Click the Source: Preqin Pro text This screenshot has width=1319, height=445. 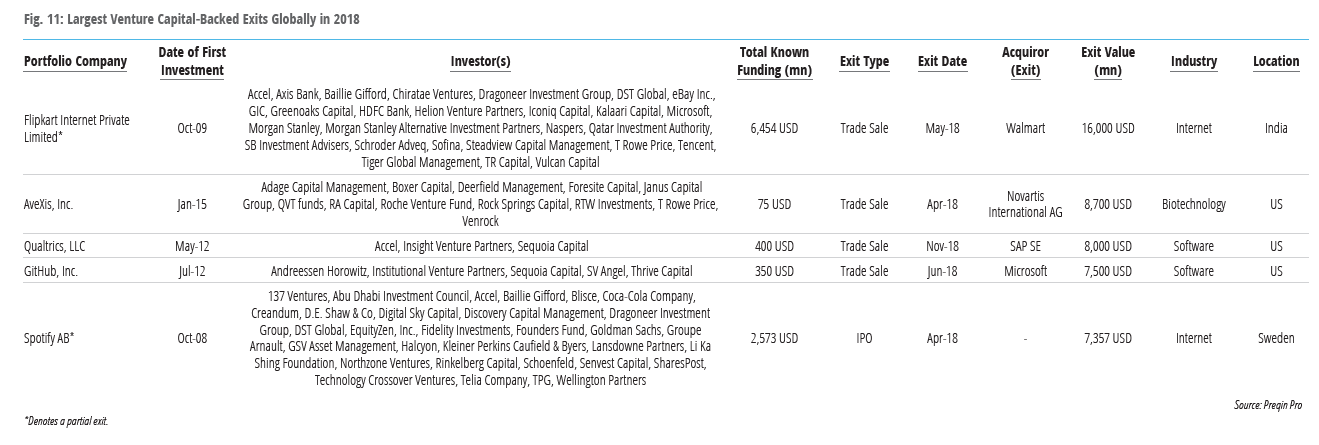(1267, 405)
